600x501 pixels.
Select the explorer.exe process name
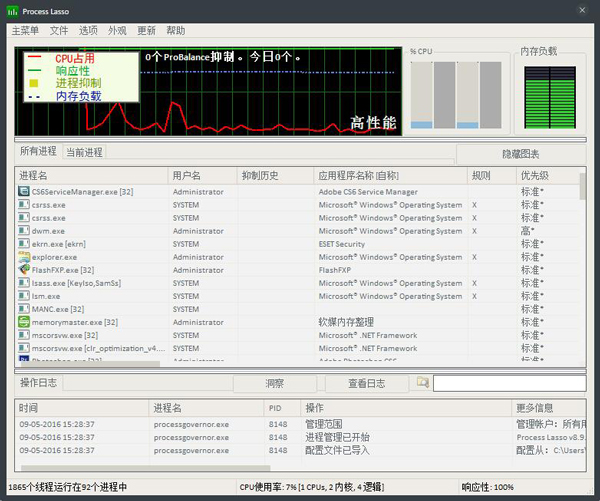click(x=54, y=257)
